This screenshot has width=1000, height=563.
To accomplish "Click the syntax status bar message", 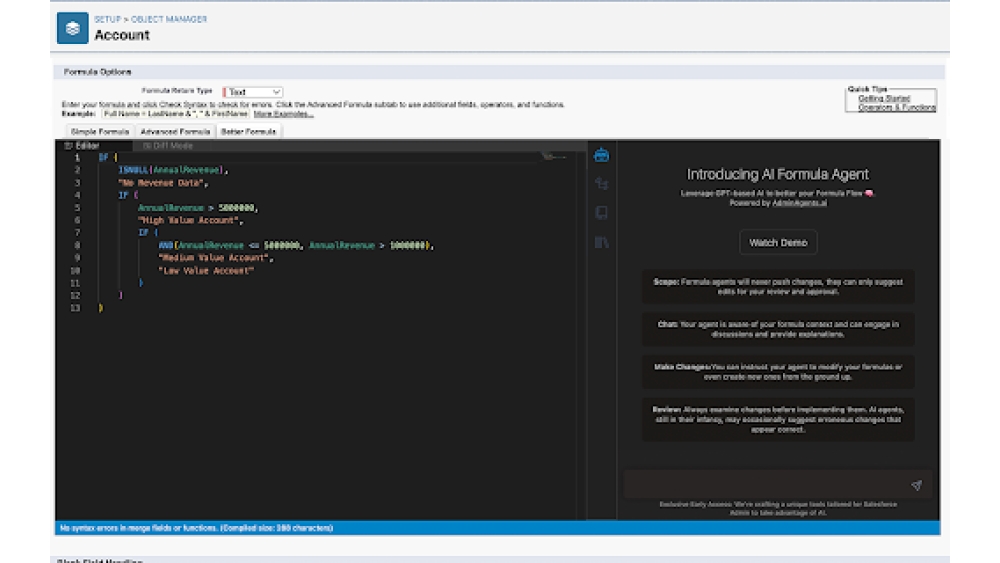I will (x=196, y=528).
